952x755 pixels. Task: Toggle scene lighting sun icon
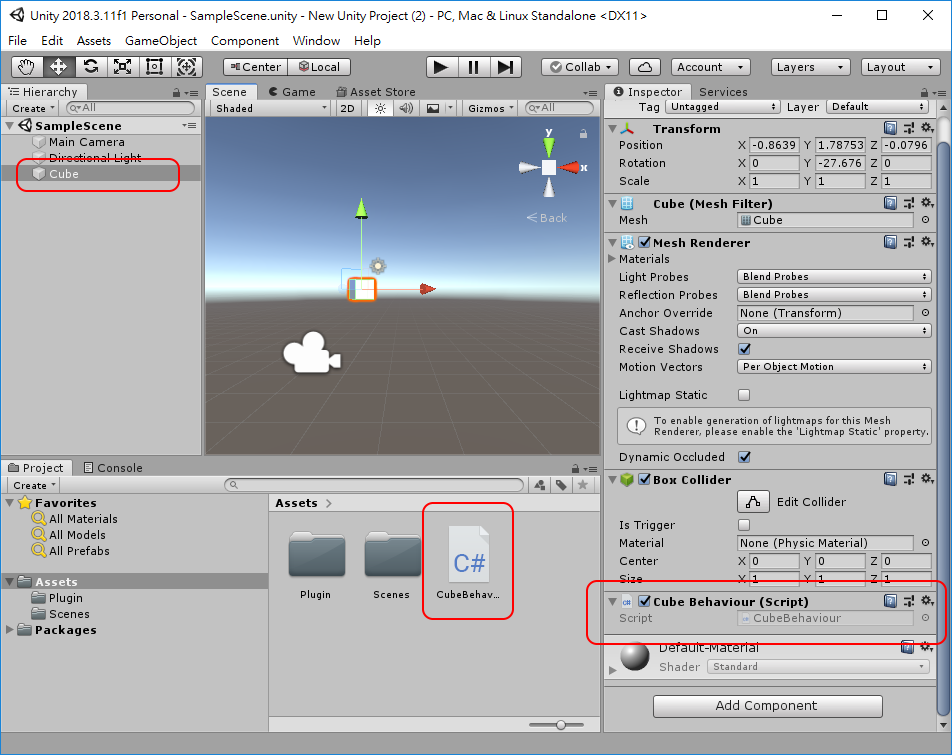(380, 108)
